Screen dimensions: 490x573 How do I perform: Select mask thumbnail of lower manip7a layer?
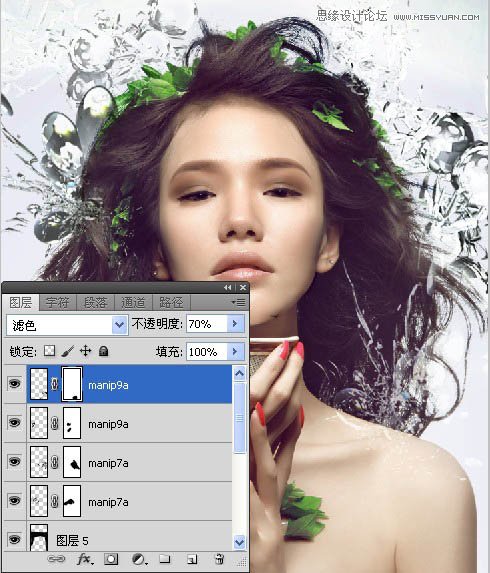coord(72,501)
